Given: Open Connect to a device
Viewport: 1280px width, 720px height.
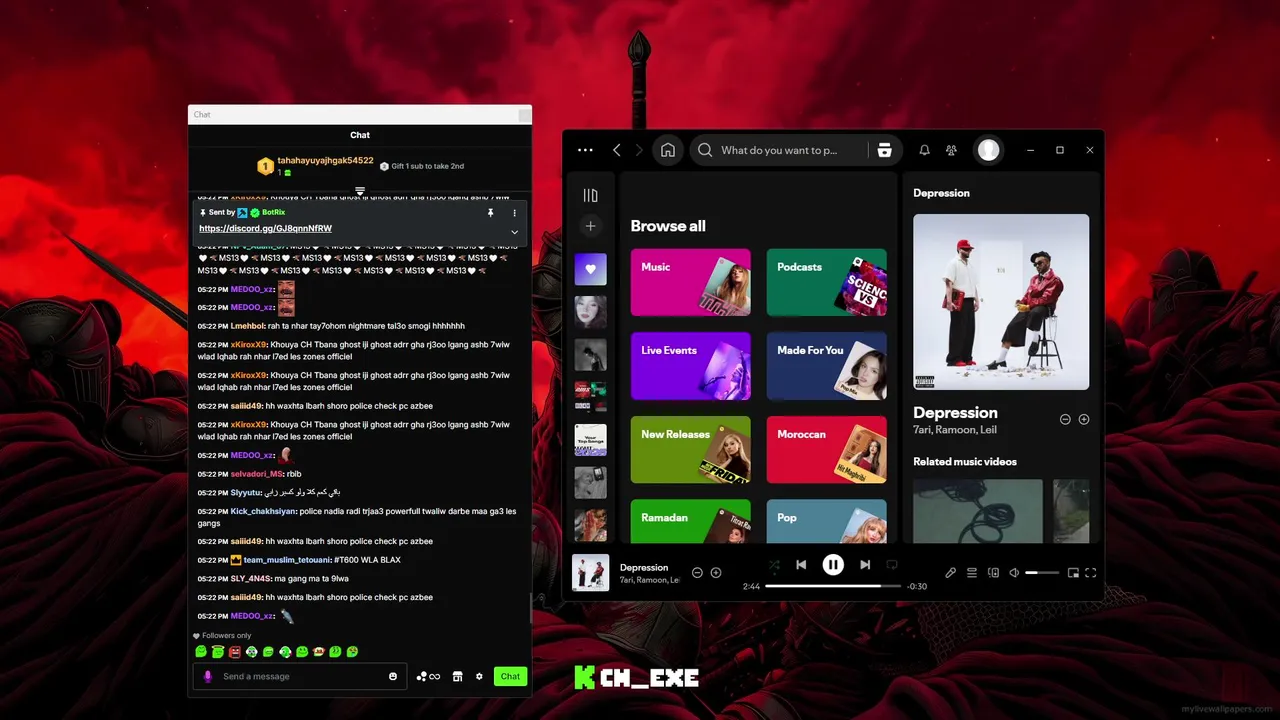Looking at the screenshot, I should (x=993, y=573).
